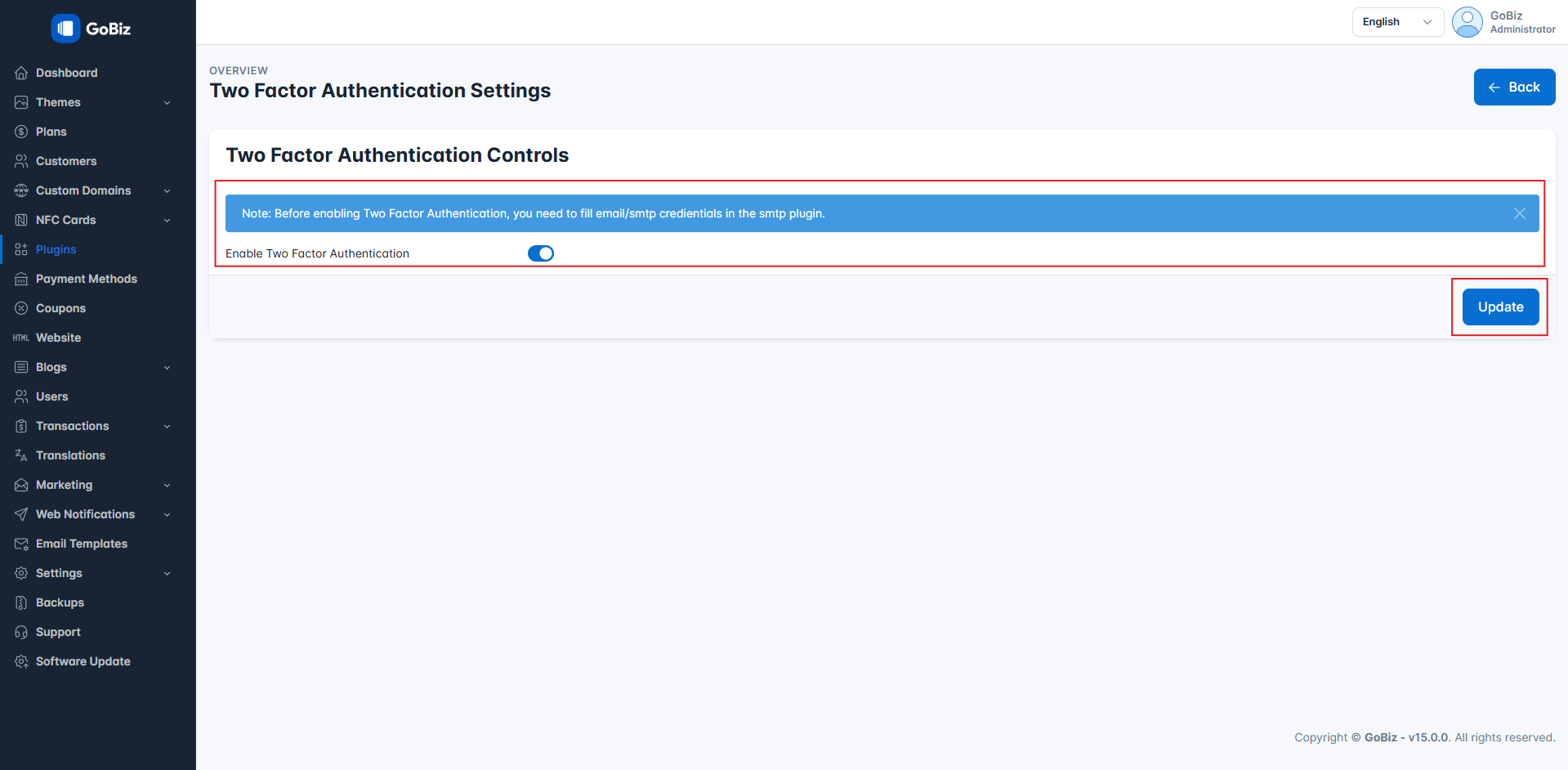Click the GoBiz logo icon

65,29
